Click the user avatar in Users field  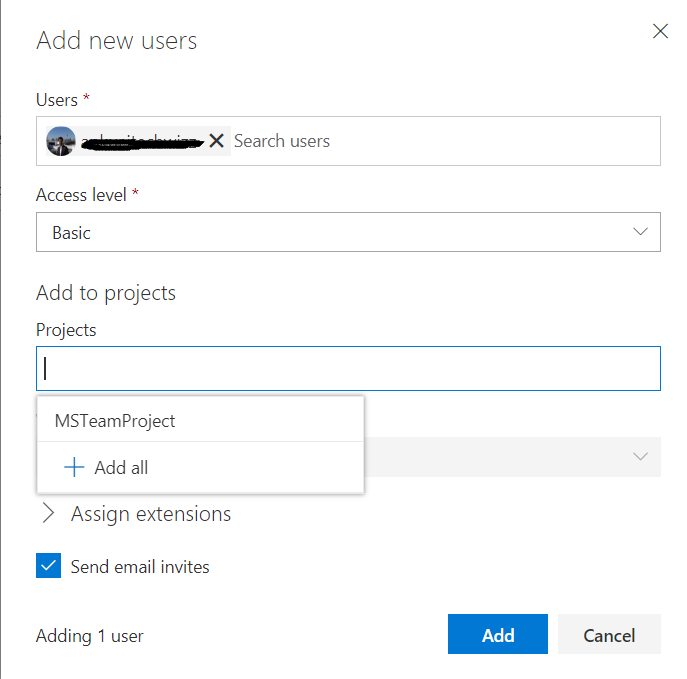click(x=61, y=141)
